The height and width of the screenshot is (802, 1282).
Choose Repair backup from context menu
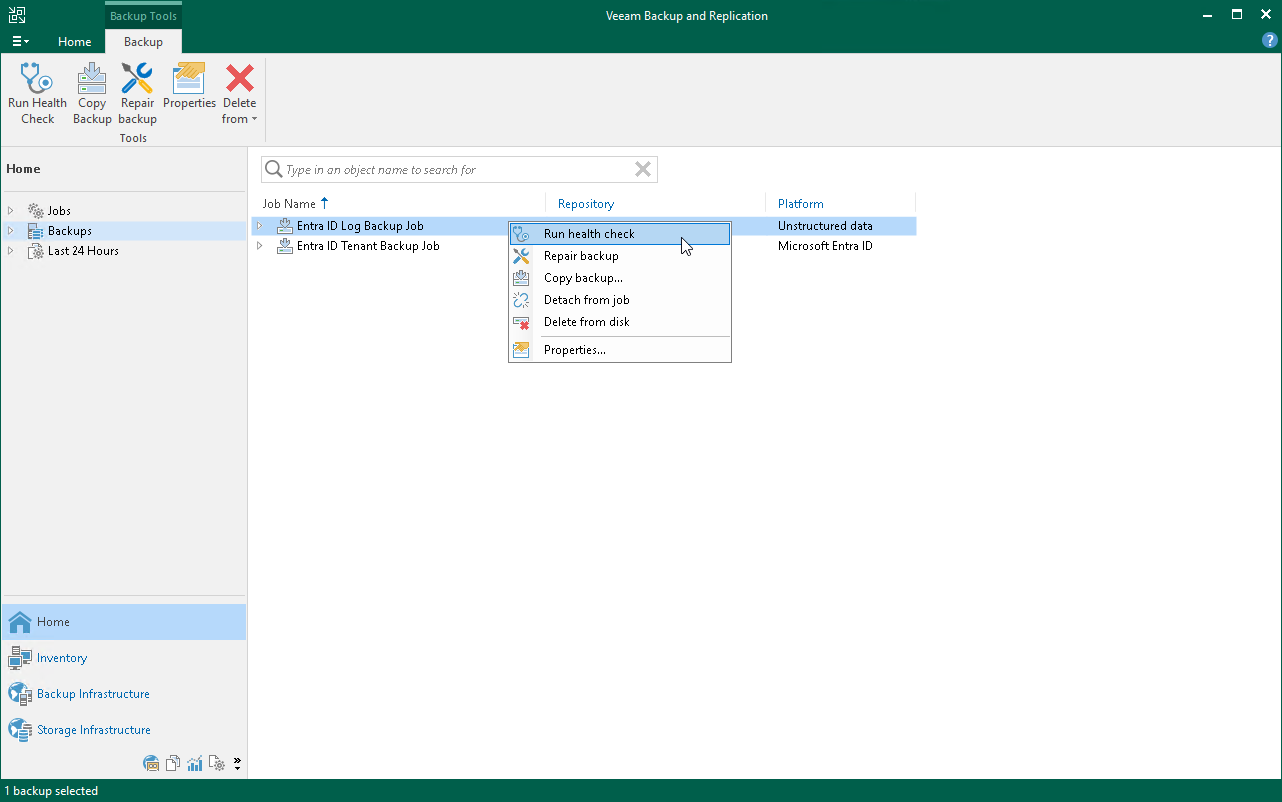620,256
